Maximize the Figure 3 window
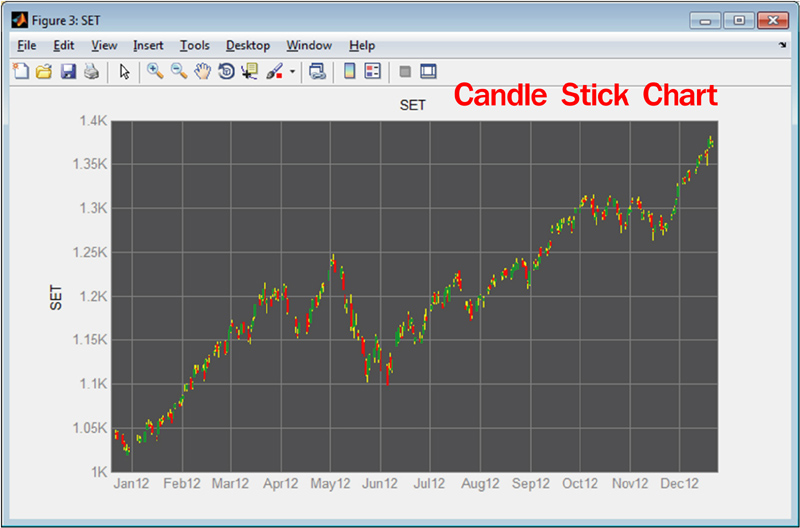Viewport: 800px width, 528px height. point(739,21)
